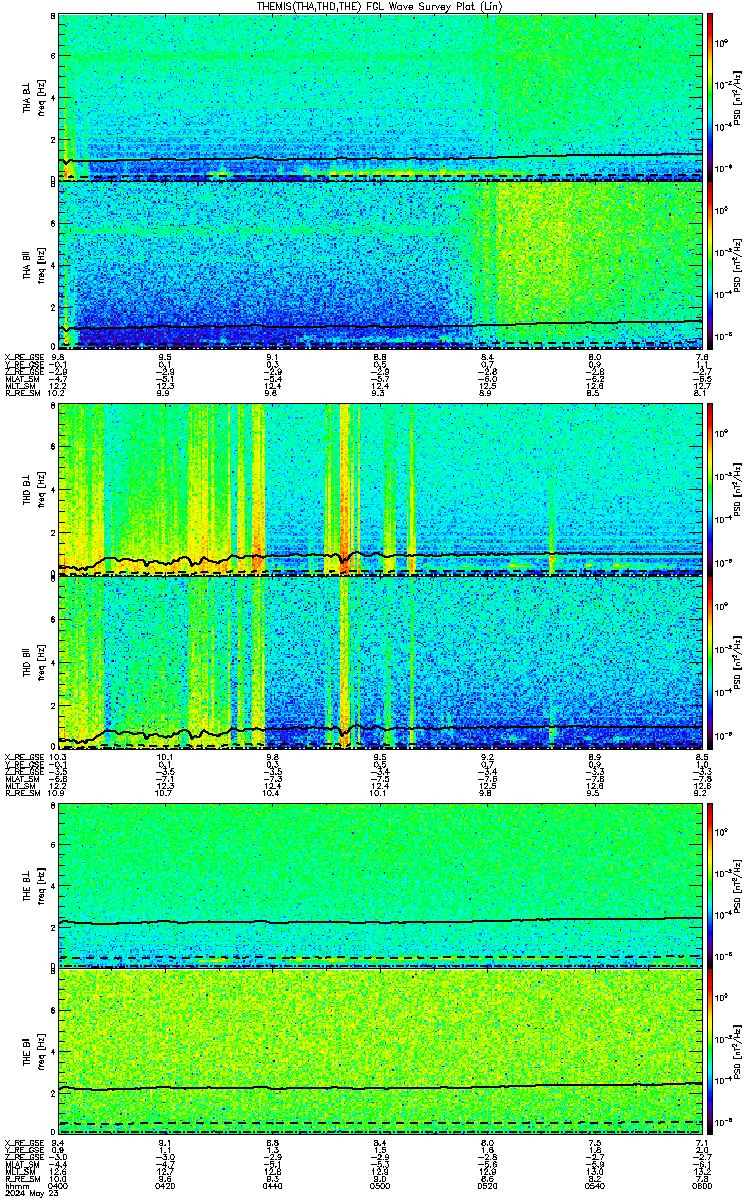This screenshot has width=750, height=1200.
Task: Click the 'THE B∥ freq [Hz]' axis label
Action: 33,1053
